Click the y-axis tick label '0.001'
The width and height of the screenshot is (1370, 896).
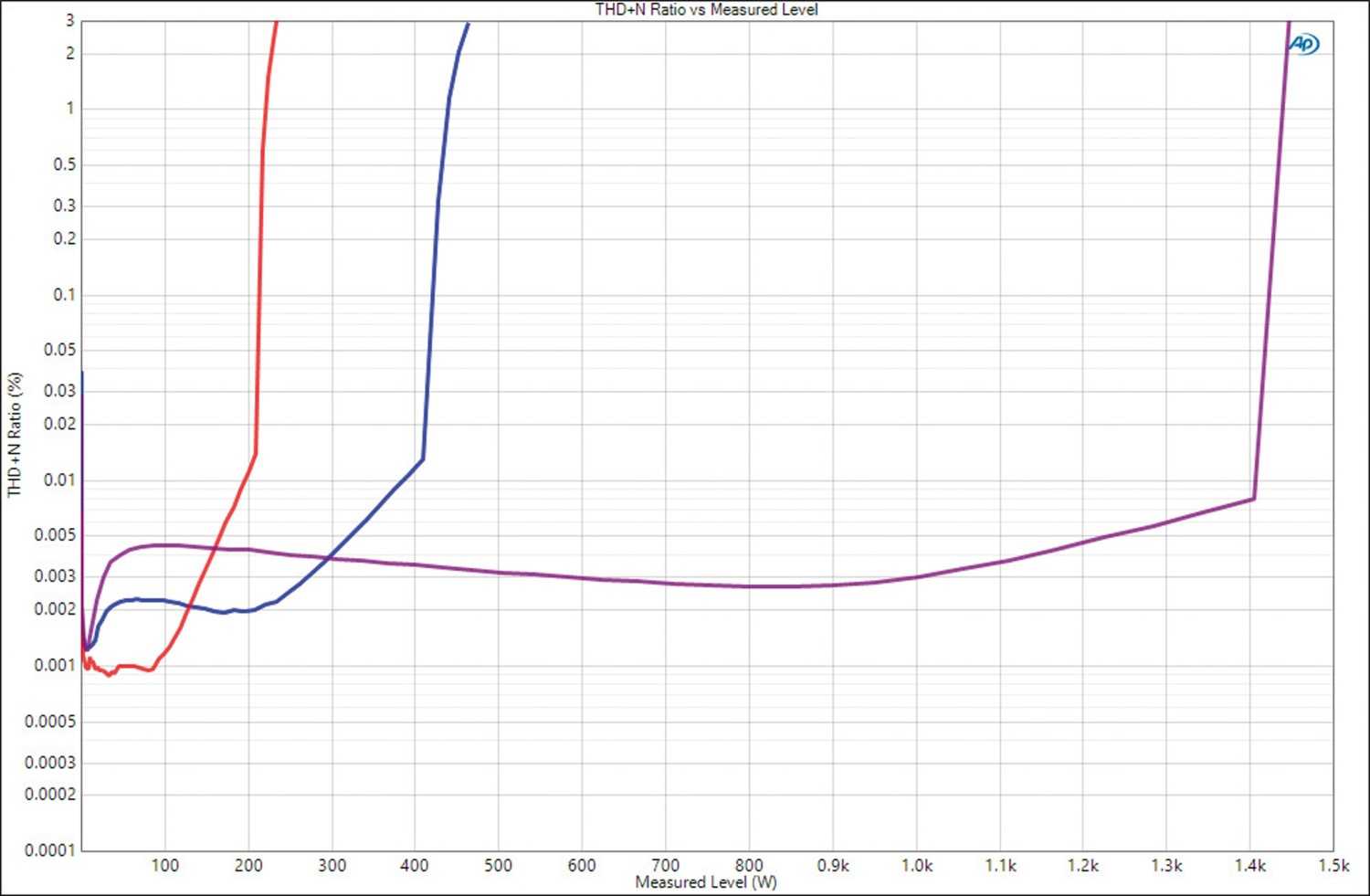tap(57, 665)
